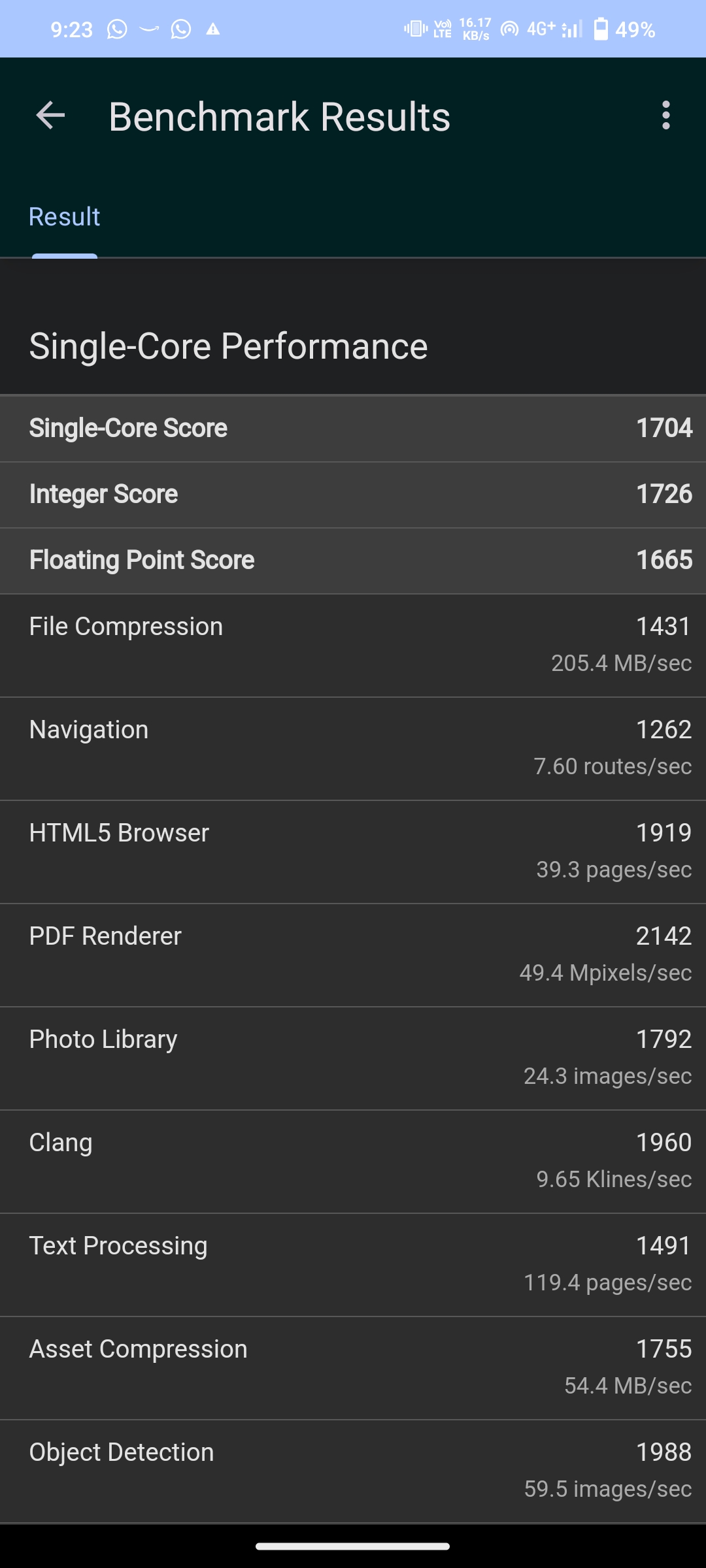Open the three-dot overflow menu
The image size is (706, 1568).
[665, 116]
